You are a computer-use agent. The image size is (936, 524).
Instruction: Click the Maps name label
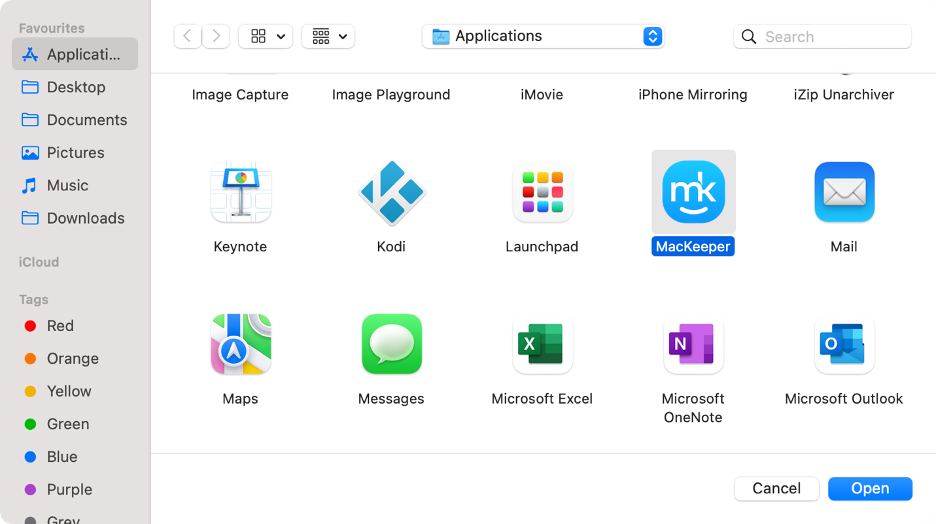tap(241, 399)
